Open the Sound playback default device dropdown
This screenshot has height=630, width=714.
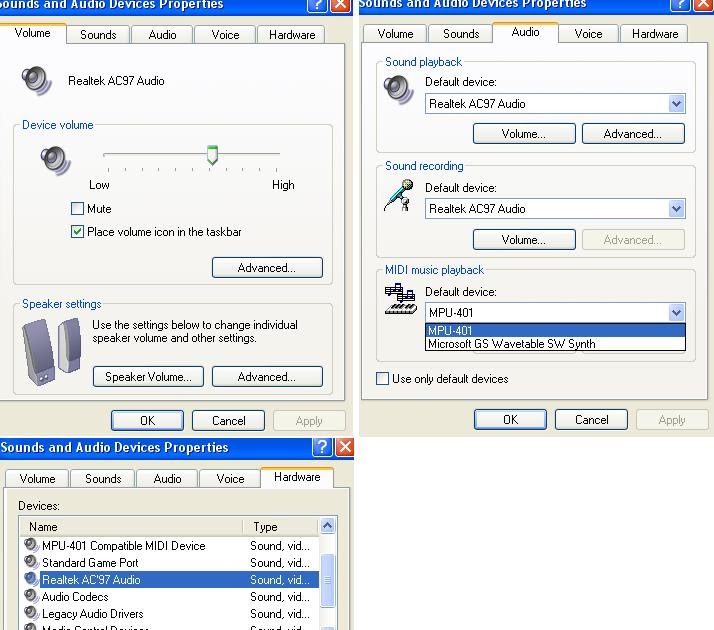click(x=677, y=104)
